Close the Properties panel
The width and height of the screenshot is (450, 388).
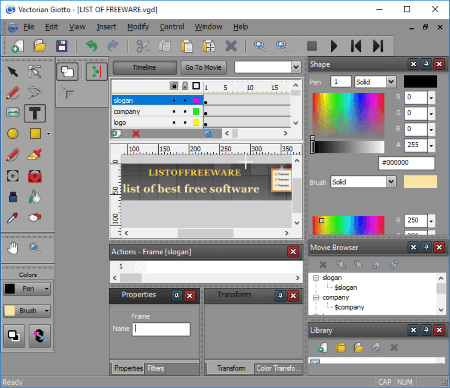pyautogui.click(x=190, y=295)
